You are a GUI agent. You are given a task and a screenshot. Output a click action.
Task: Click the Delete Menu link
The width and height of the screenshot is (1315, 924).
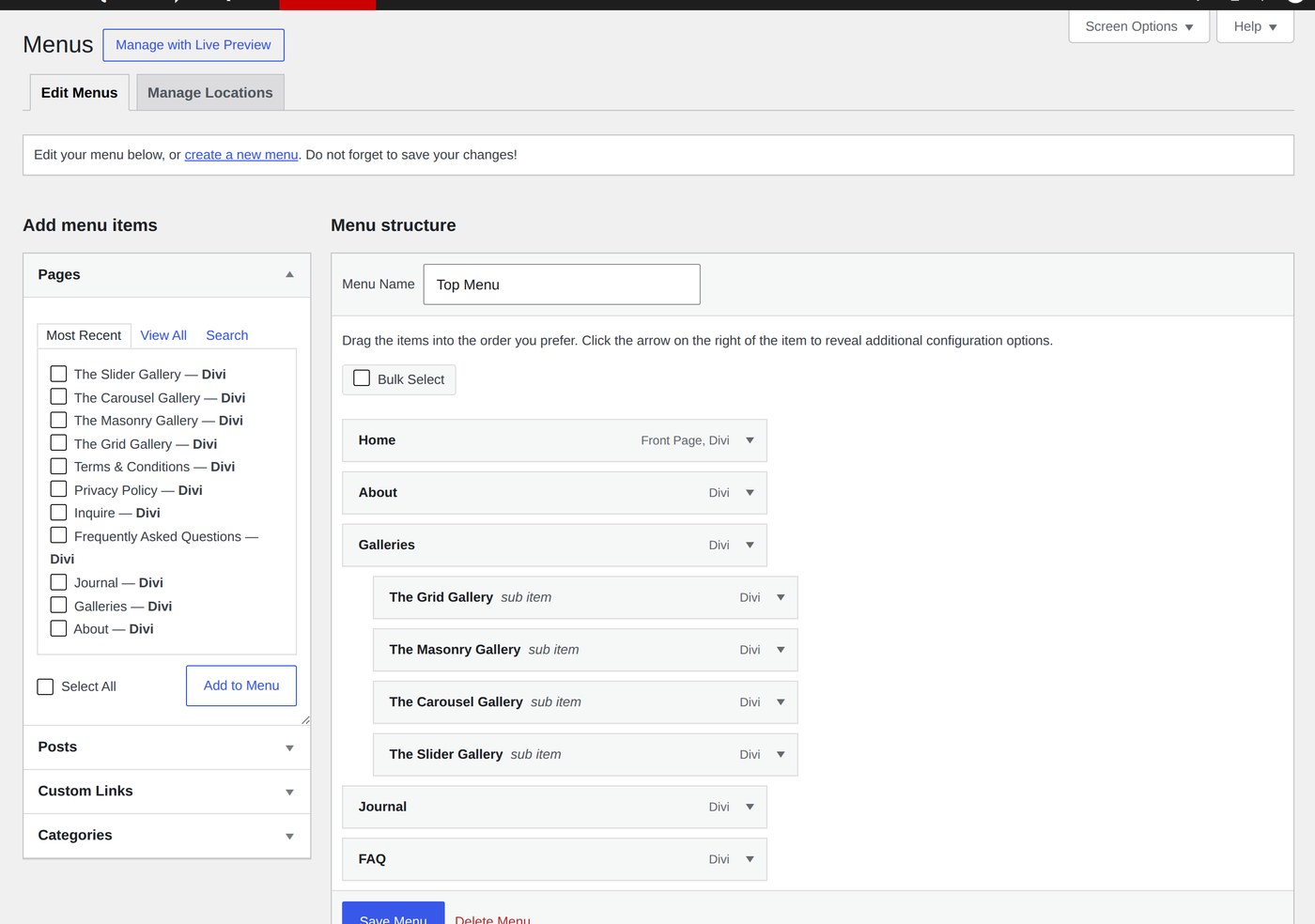[x=492, y=920]
